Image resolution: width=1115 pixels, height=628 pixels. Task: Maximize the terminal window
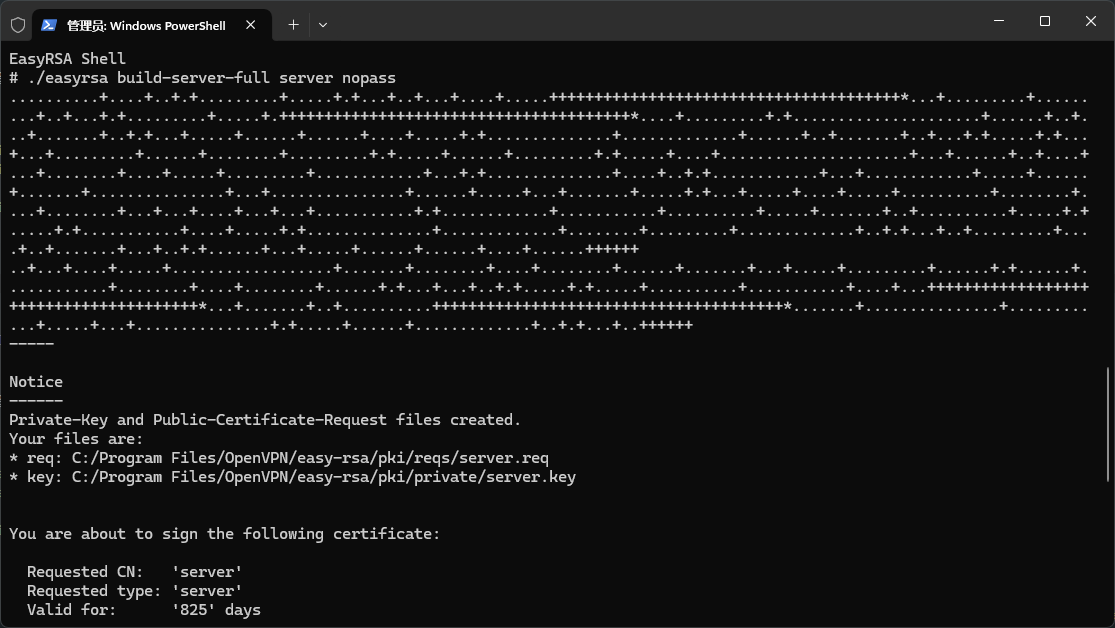[x=1045, y=21]
